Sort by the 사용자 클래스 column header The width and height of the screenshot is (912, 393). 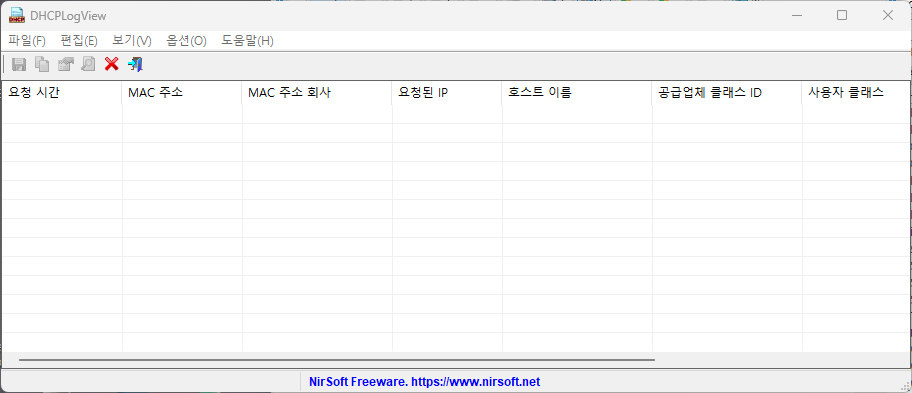pyautogui.click(x=856, y=93)
